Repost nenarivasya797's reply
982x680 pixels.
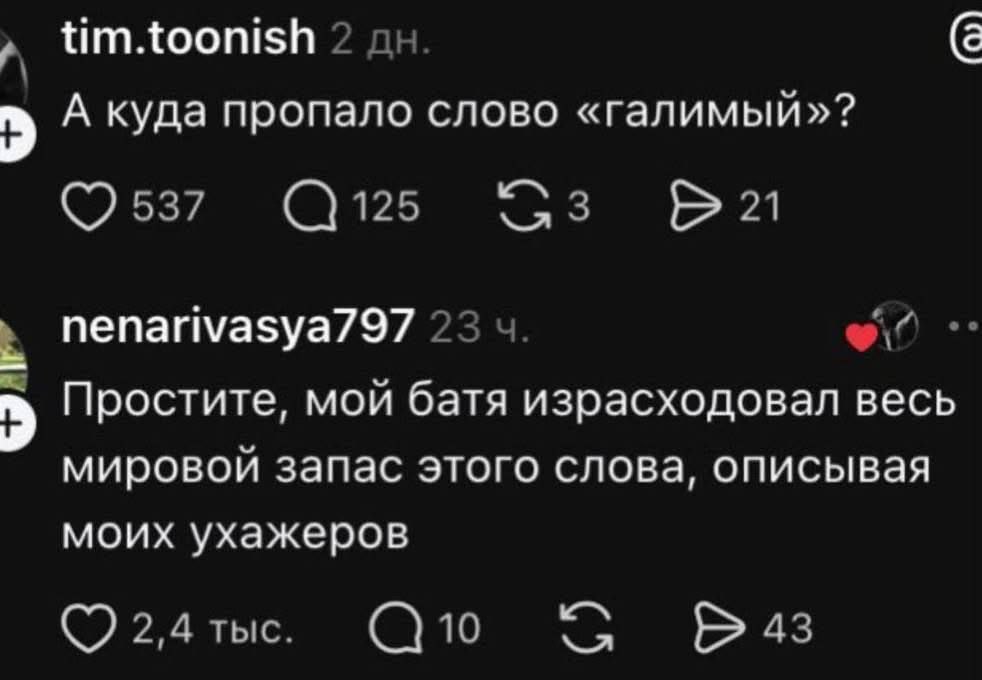point(585,629)
